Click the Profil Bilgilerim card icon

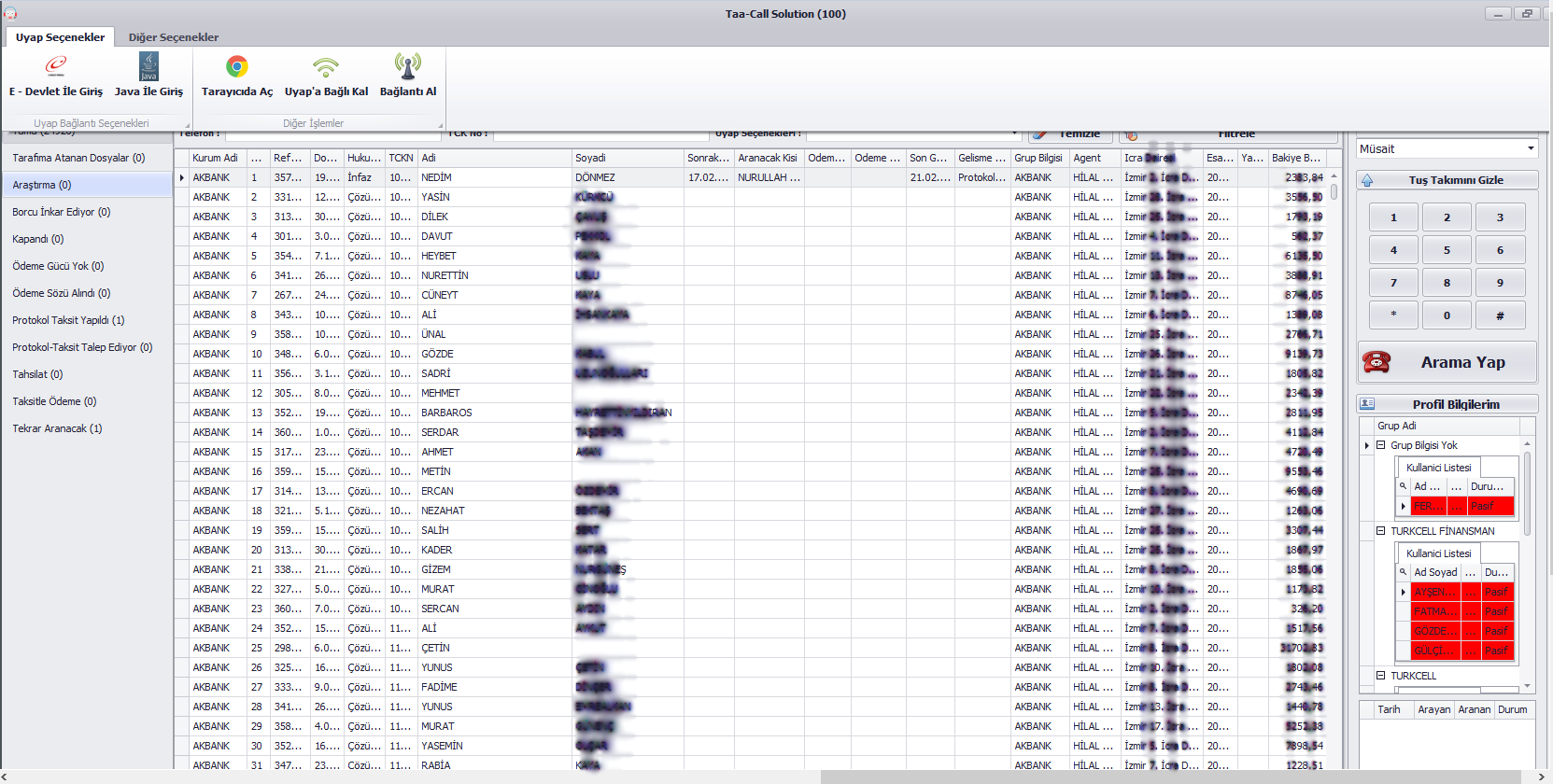(1367, 404)
